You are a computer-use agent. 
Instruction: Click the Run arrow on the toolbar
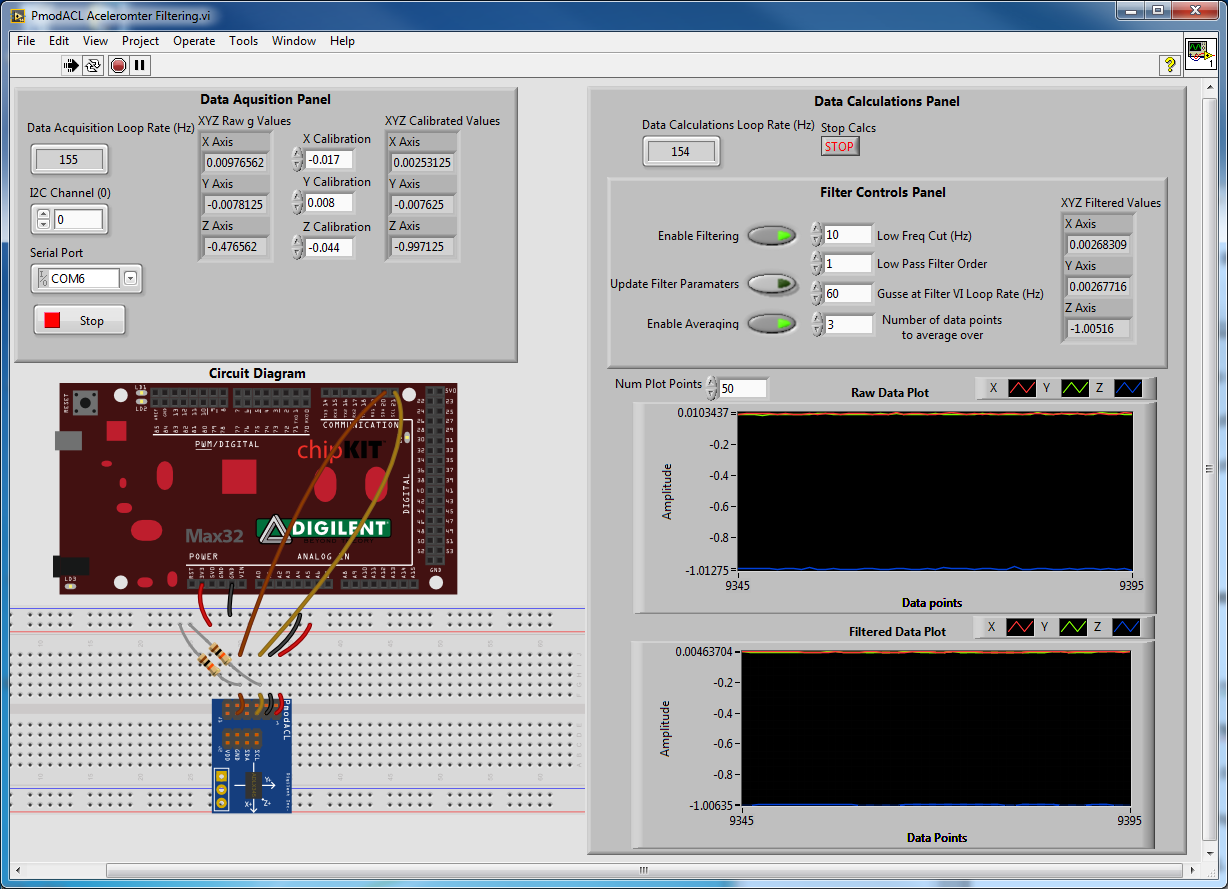pos(71,65)
